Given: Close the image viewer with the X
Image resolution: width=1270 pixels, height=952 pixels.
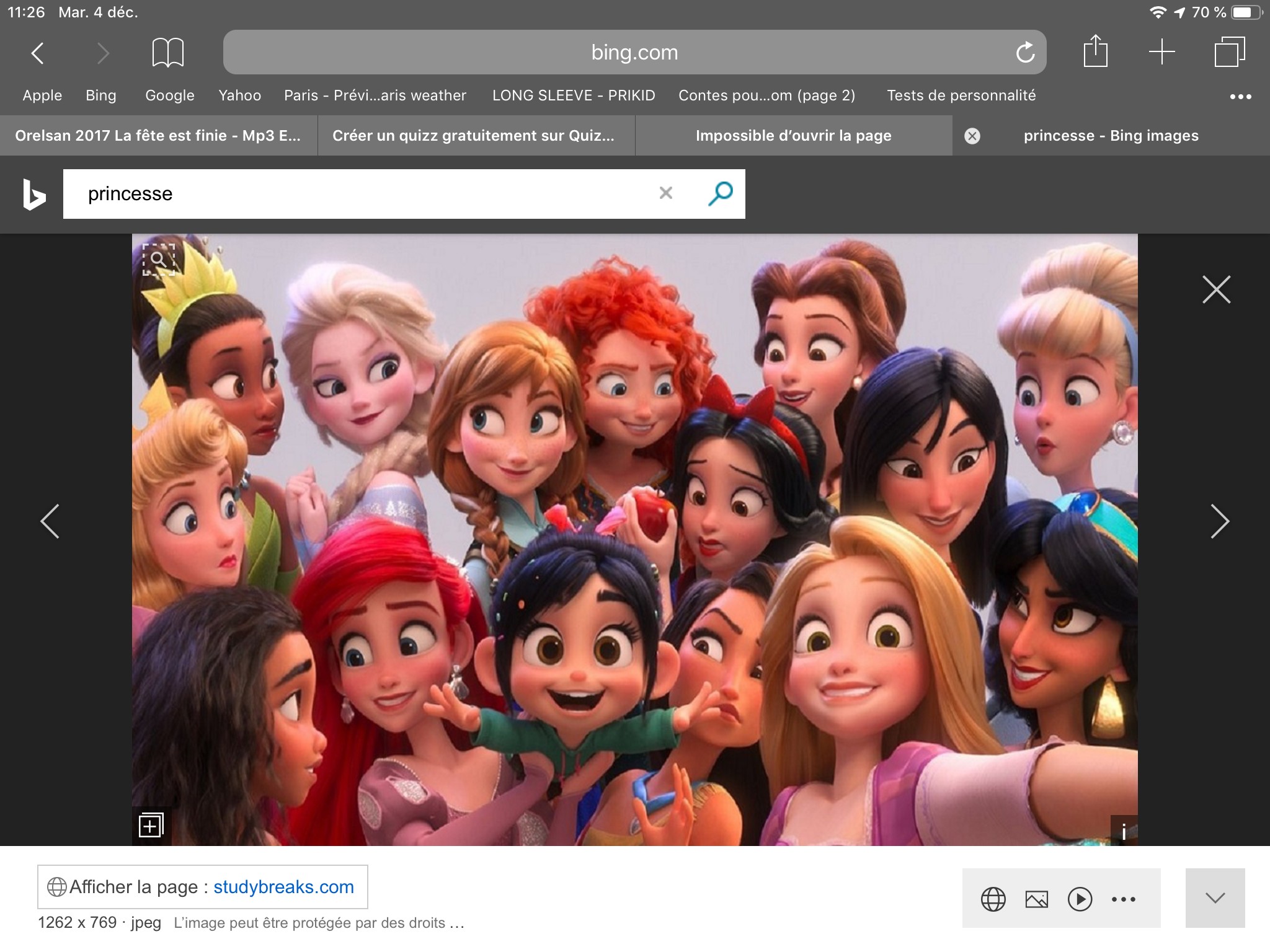Looking at the screenshot, I should (1216, 289).
